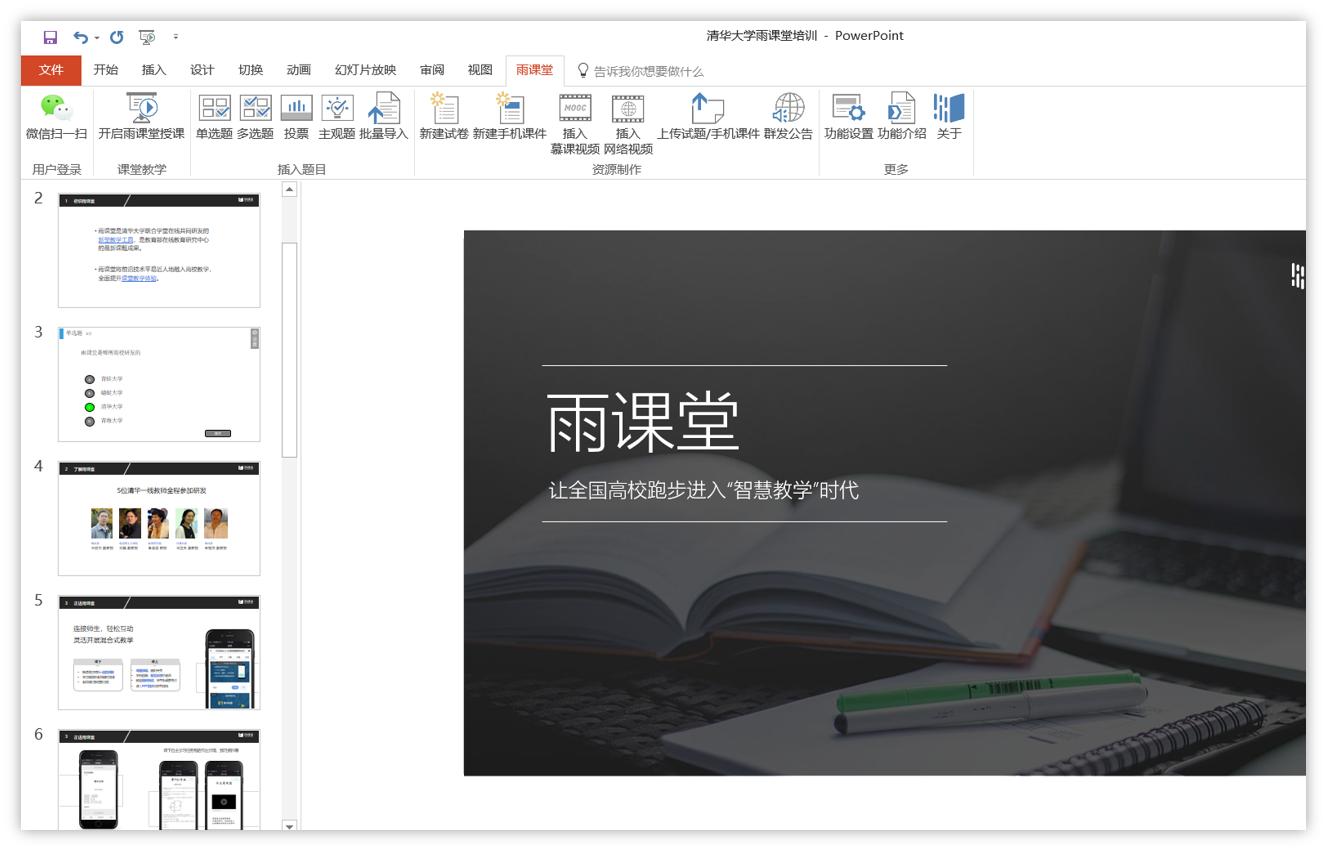The image size is (1327, 851).
Task: Click the 微信扫一扫 WeChat login icon
Action: pos(56,117)
